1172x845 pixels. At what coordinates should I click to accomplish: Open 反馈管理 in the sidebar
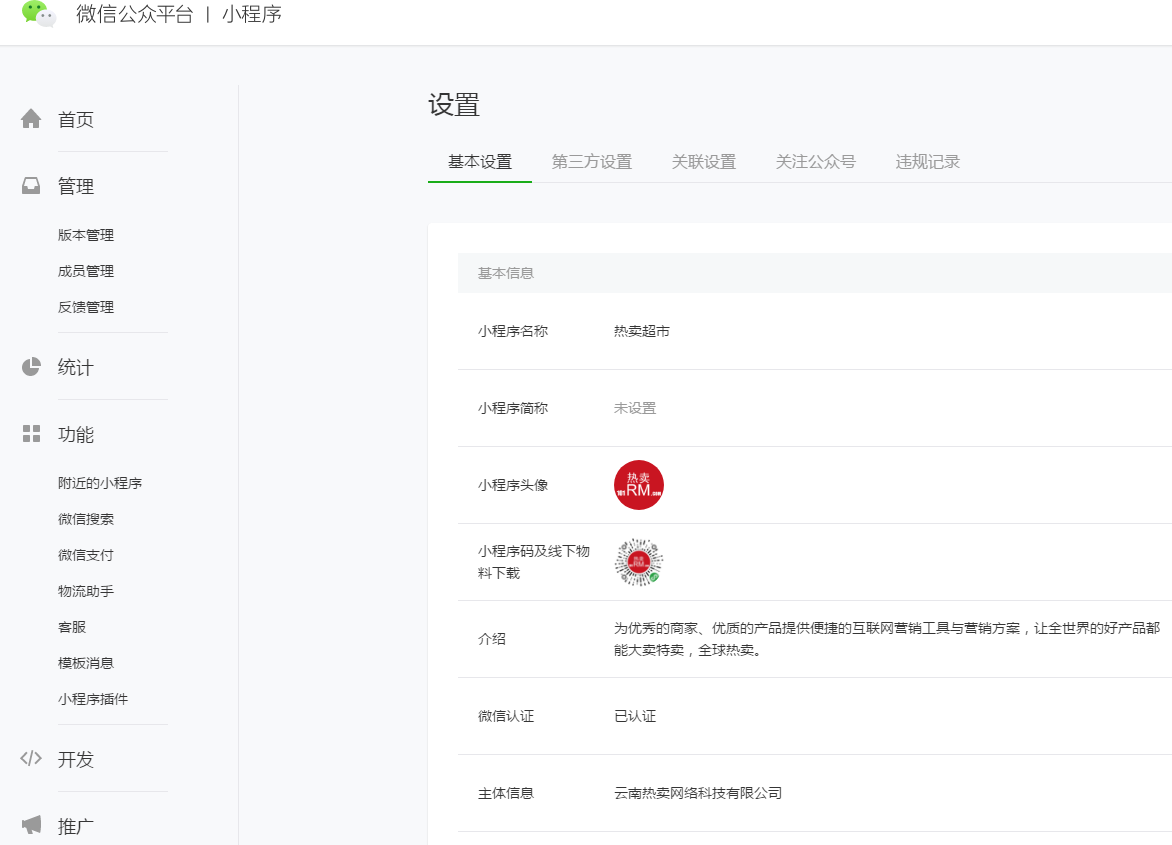pos(86,306)
